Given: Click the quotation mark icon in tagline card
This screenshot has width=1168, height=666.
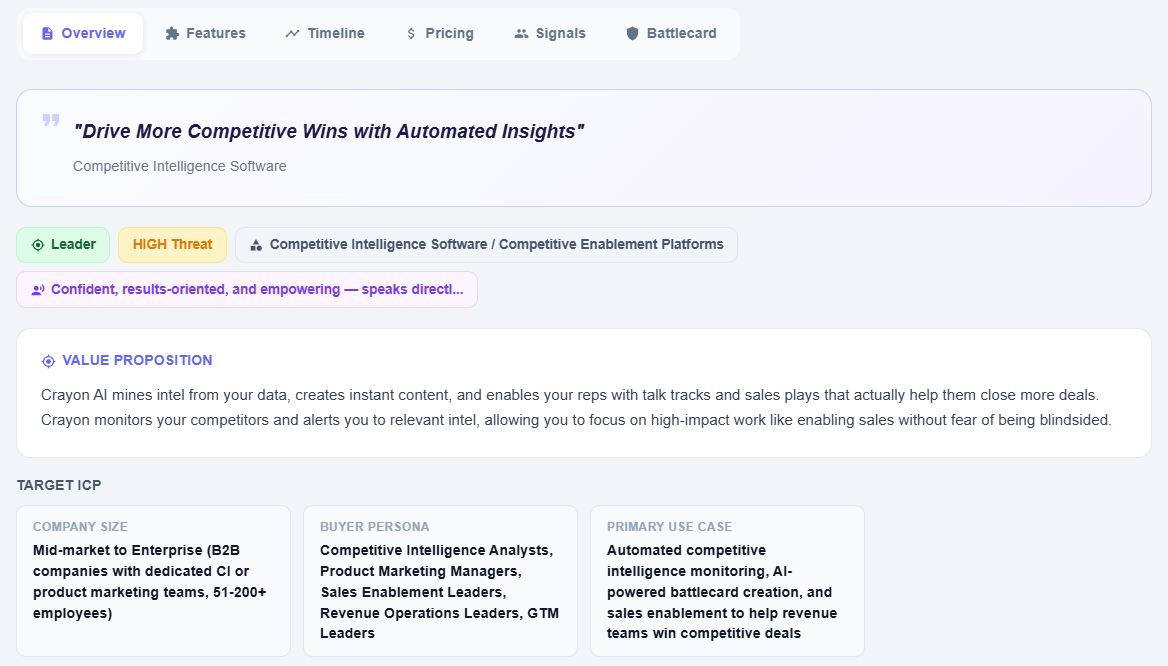Looking at the screenshot, I should pyautogui.click(x=51, y=121).
